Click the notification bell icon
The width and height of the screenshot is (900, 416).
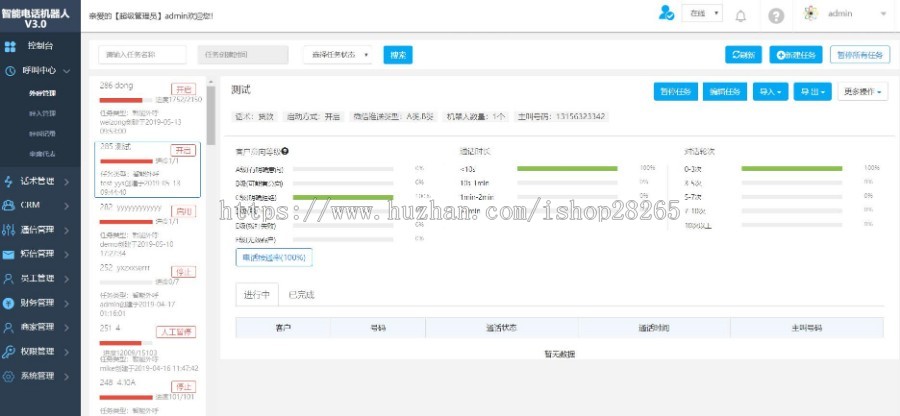coord(741,15)
